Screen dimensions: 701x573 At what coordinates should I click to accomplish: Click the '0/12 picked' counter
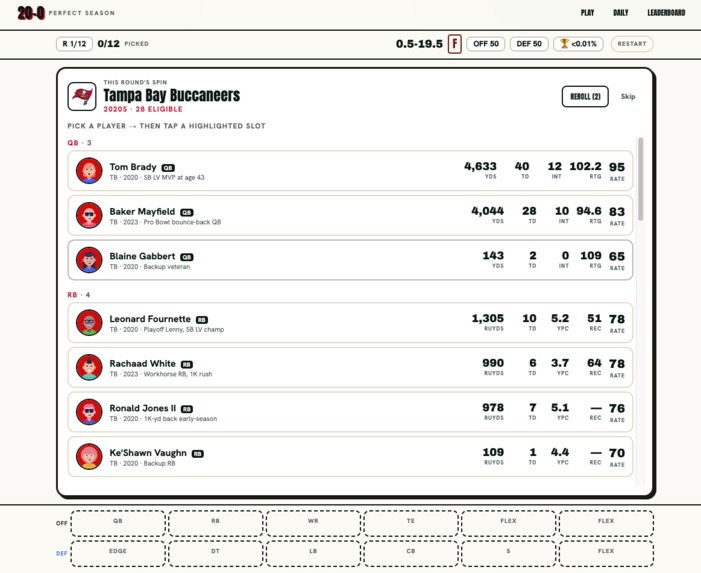(123, 44)
